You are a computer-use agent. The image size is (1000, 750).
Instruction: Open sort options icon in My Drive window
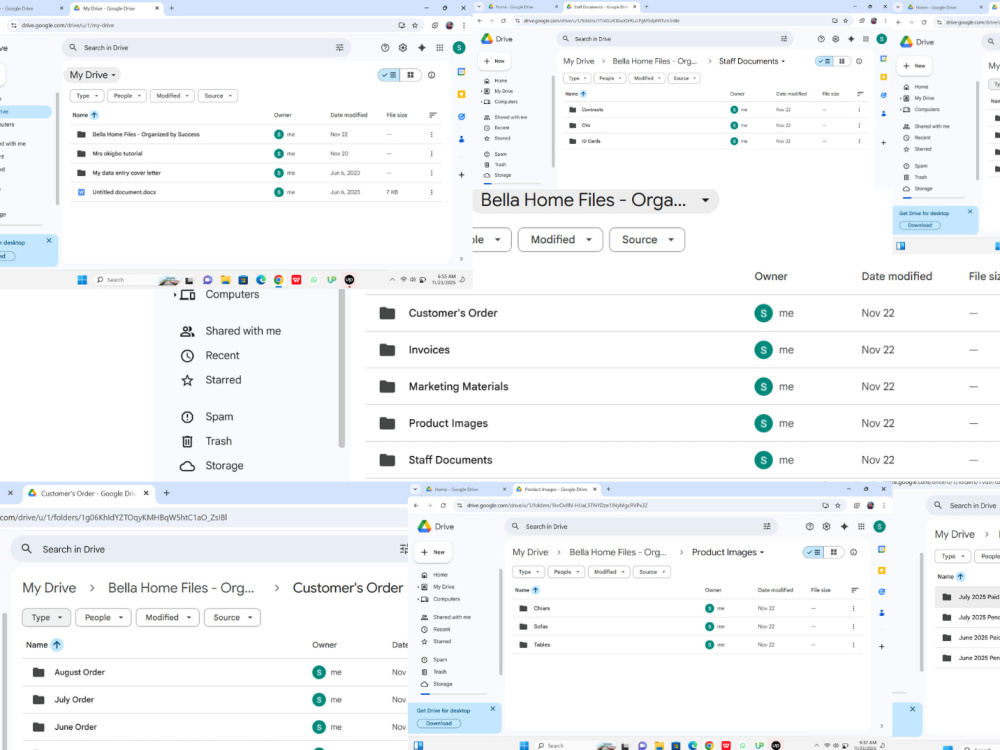click(x=433, y=115)
